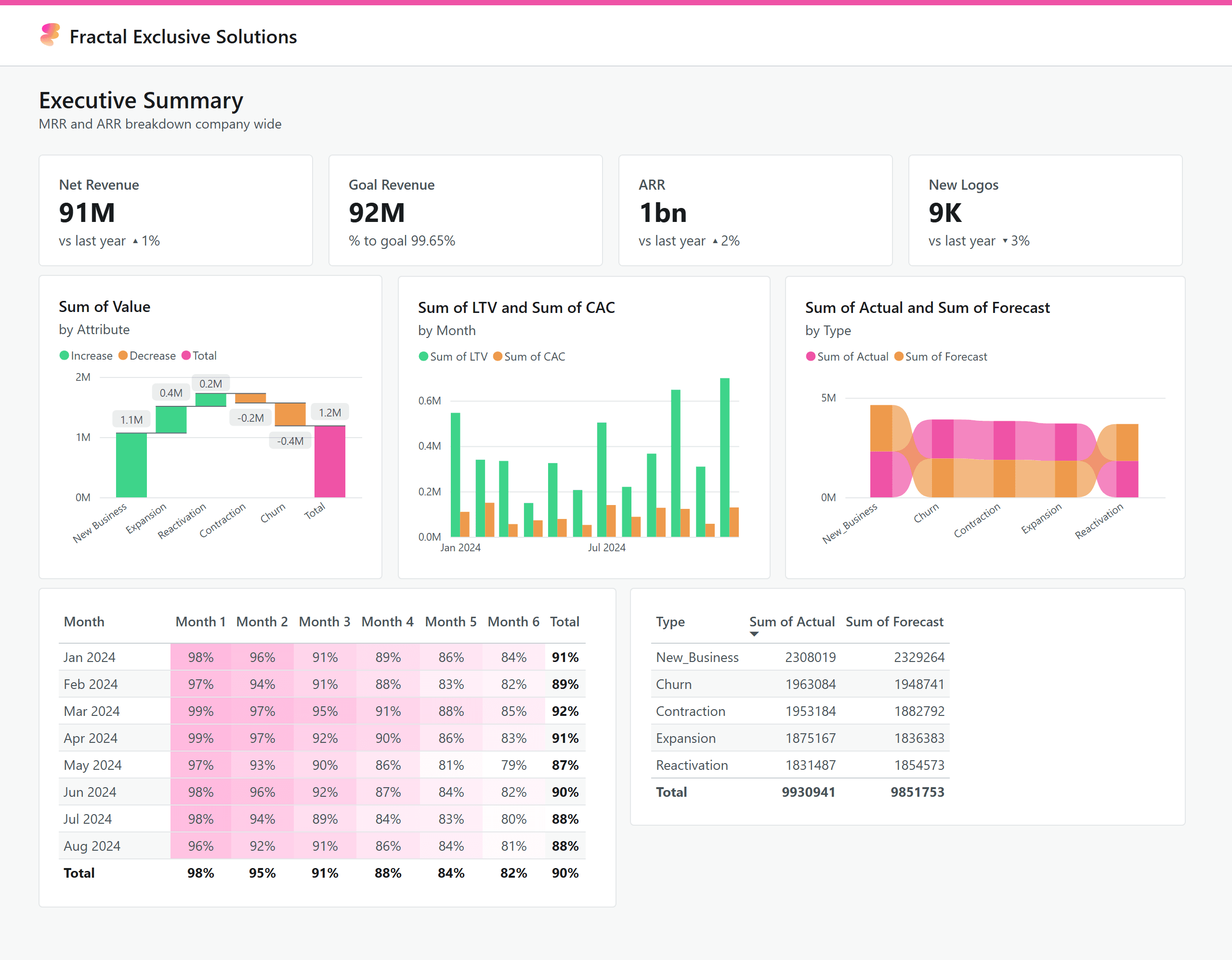Click the Month 6 column header
The height and width of the screenshot is (960, 1232).
(513, 622)
